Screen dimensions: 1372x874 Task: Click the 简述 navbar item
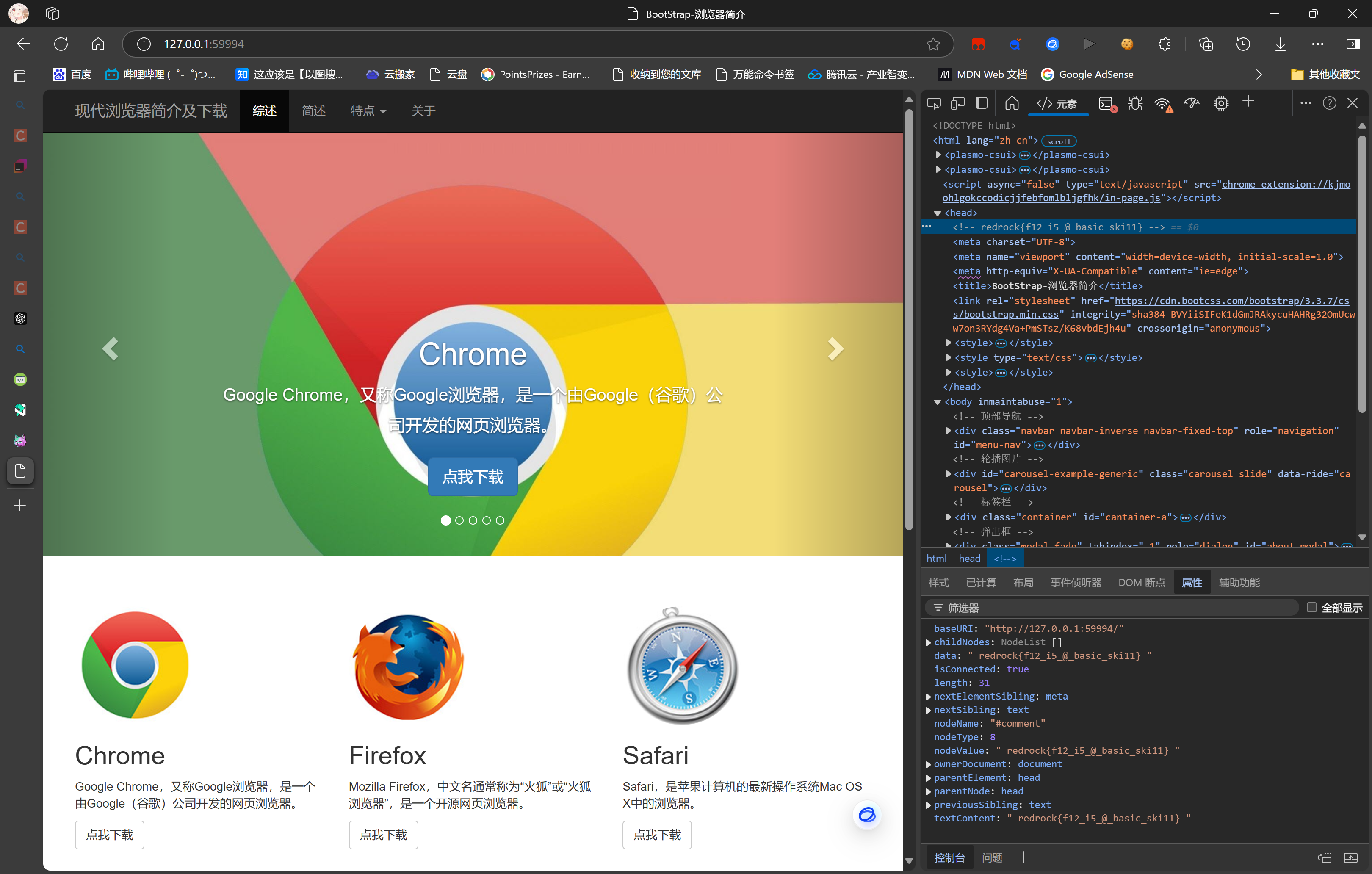tap(314, 111)
